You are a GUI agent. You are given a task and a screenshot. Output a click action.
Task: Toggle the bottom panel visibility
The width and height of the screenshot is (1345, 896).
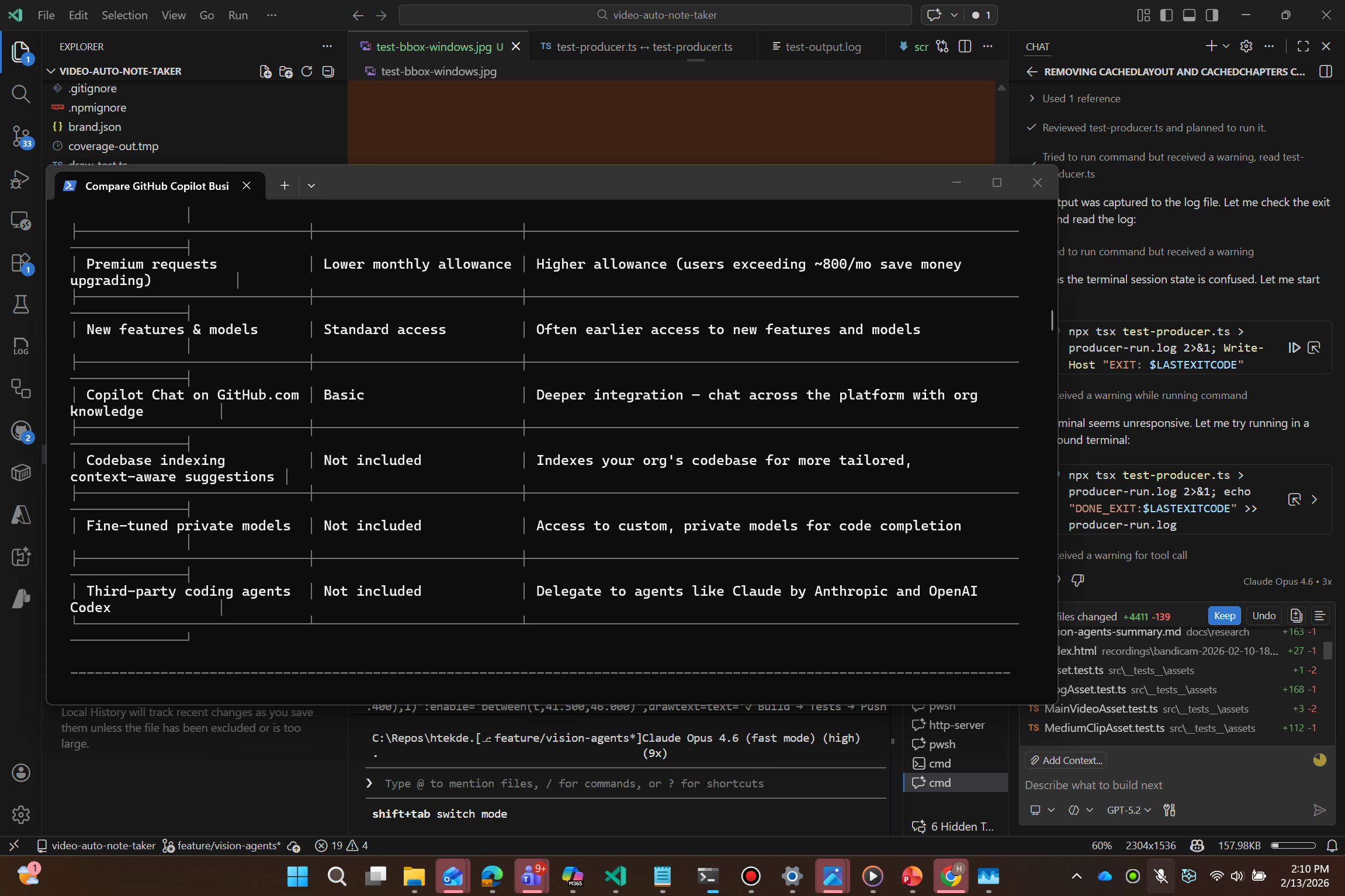1189,15
